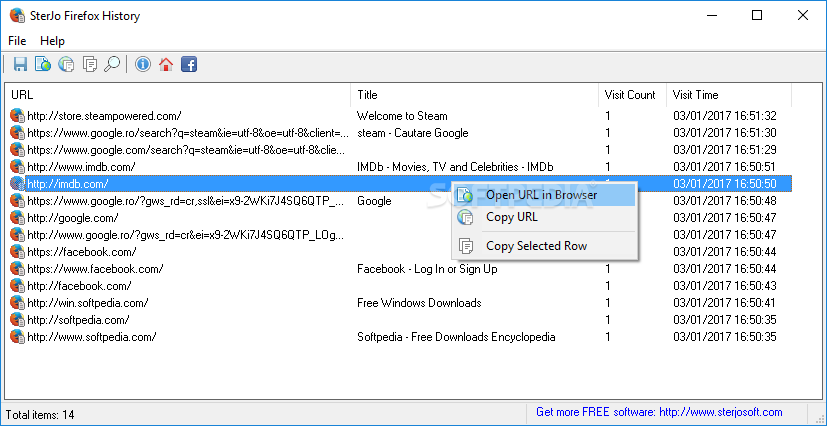827x426 pixels.
Task: Click IMDb - Movies, TV and Celebrities title
Action: (x=455, y=167)
